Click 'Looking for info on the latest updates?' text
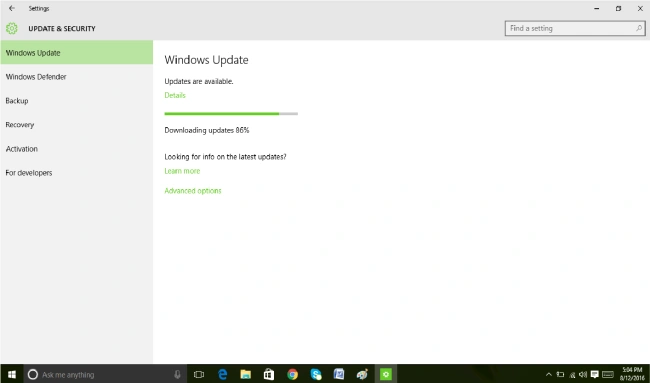Image resolution: width=650 pixels, height=383 pixels. (226, 157)
